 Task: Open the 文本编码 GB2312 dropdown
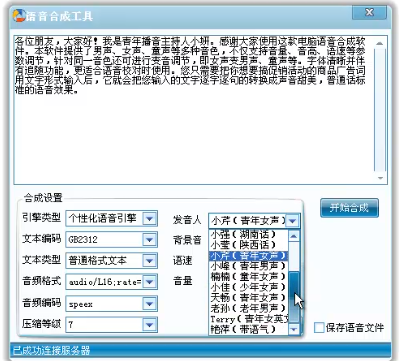[149, 240]
